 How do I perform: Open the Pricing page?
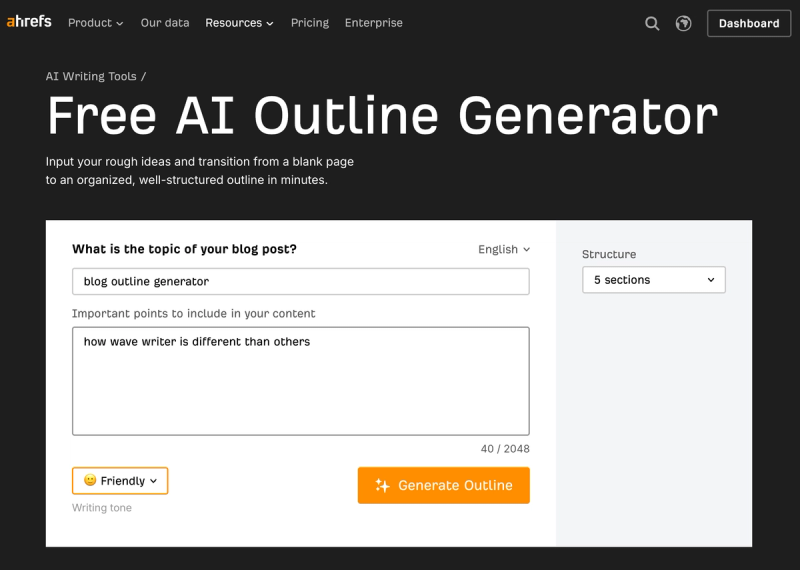[x=310, y=23]
